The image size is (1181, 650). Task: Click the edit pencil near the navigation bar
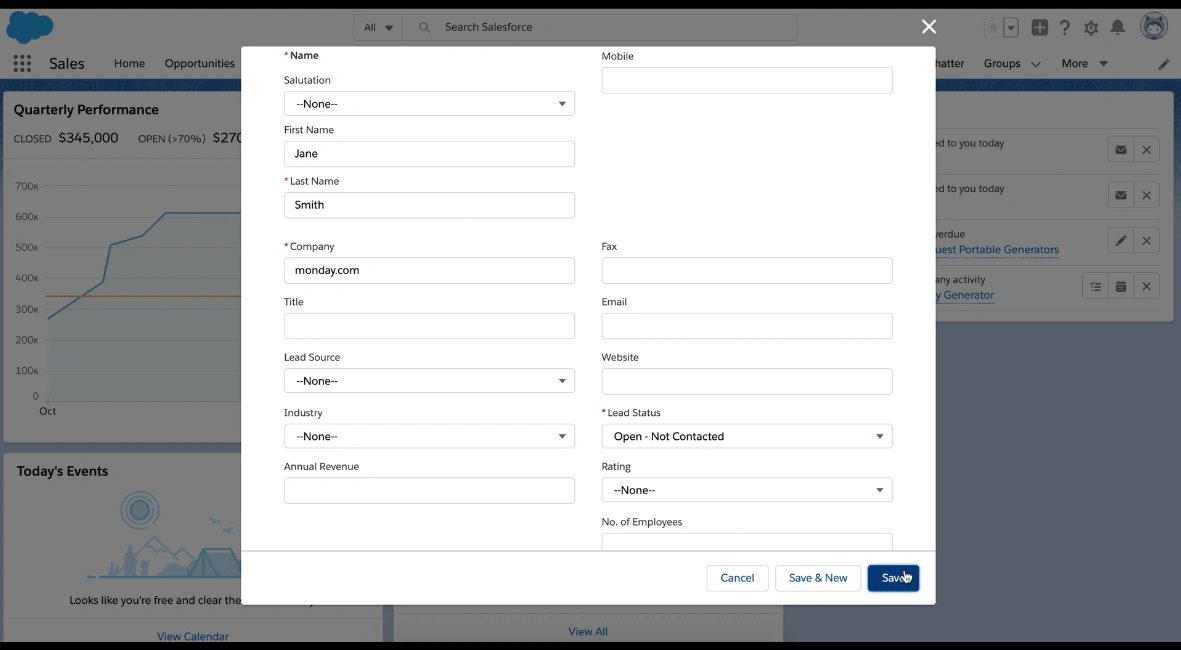coord(1163,63)
